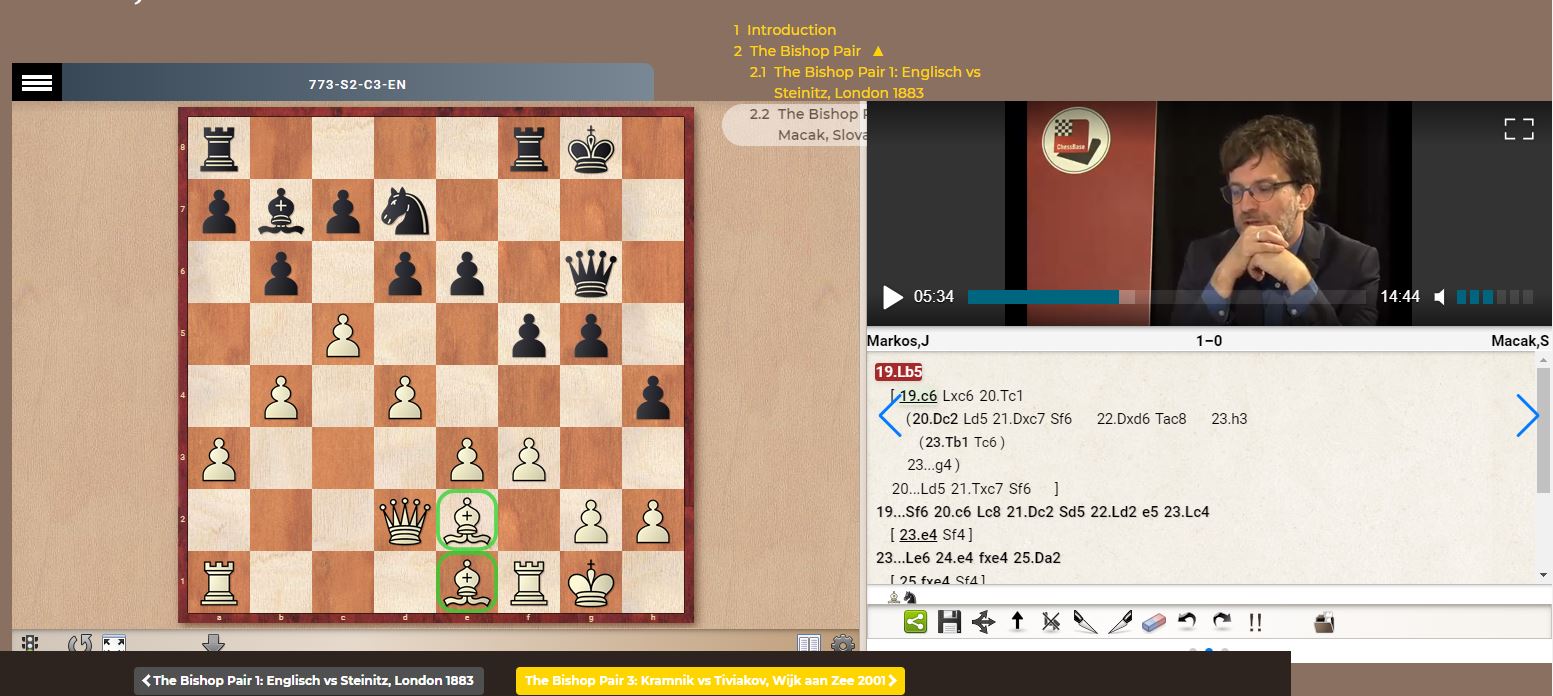This screenshot has height=696, width=1553.
Task: Toggle fullscreen mode on the video player
Action: point(1518,128)
